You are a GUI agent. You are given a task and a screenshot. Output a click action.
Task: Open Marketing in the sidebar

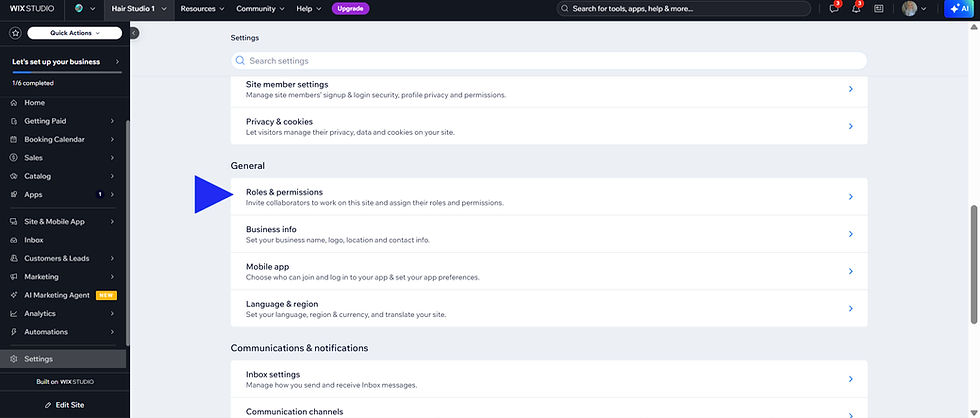point(63,277)
